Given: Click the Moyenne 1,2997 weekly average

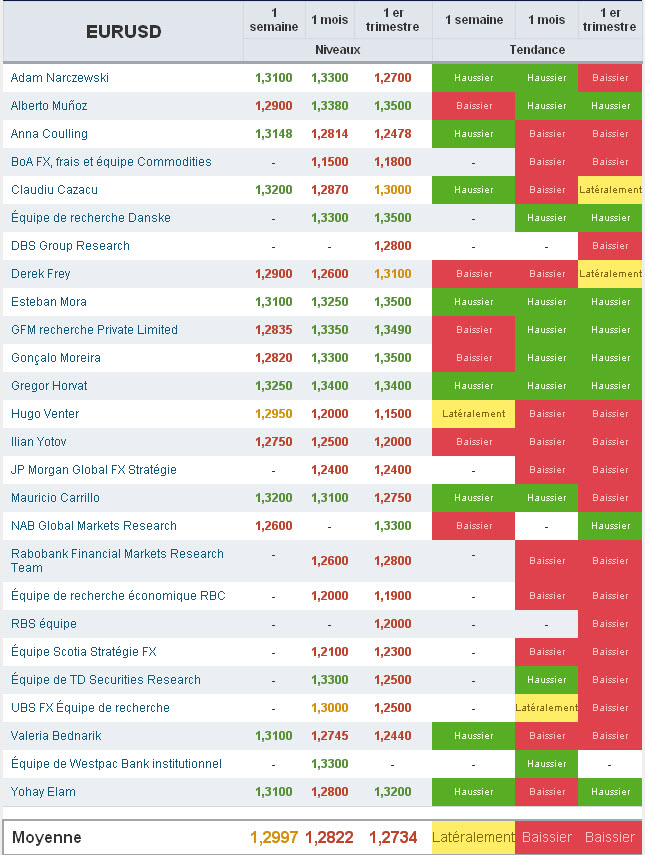Looking at the screenshot, I should click(x=274, y=837).
